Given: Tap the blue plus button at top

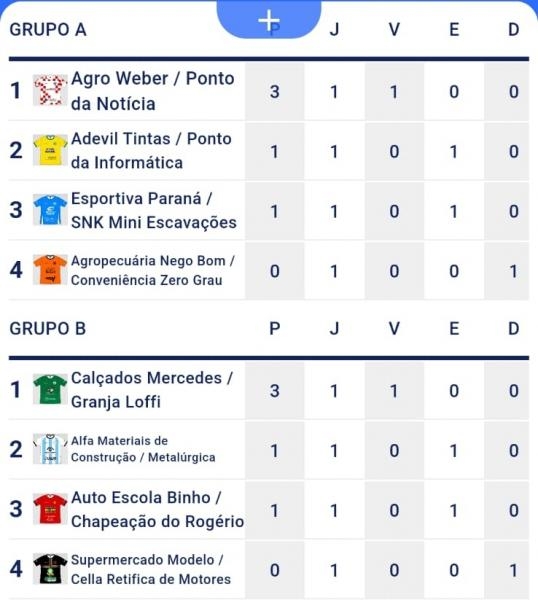Looking at the screenshot, I should click(x=269, y=19).
